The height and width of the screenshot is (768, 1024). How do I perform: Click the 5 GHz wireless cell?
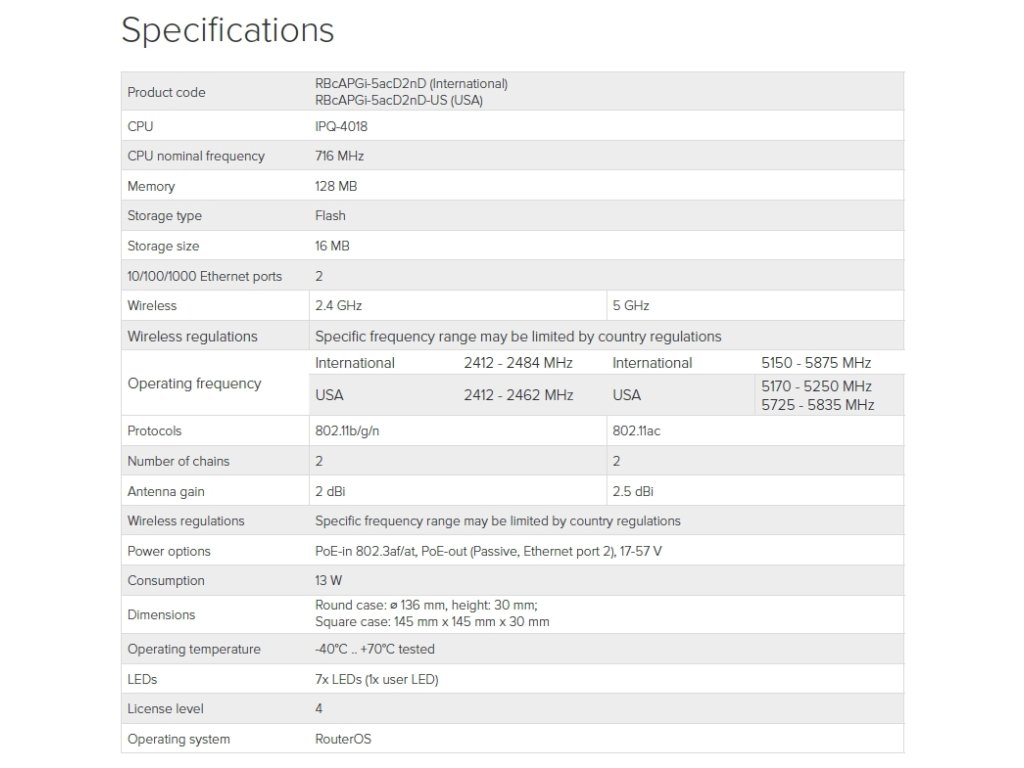click(x=630, y=306)
